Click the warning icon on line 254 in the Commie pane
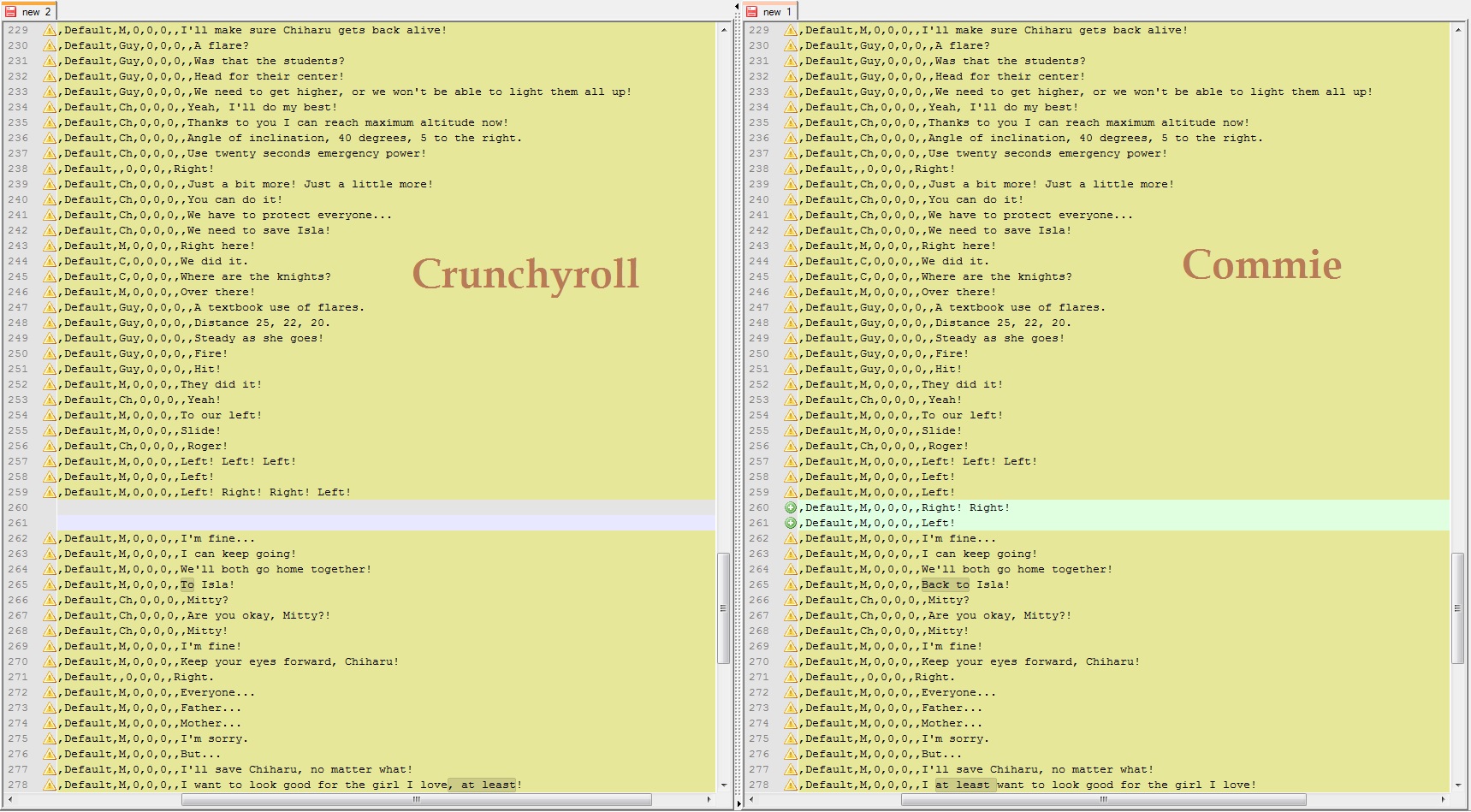This screenshot has width=1471, height=812. [x=791, y=415]
